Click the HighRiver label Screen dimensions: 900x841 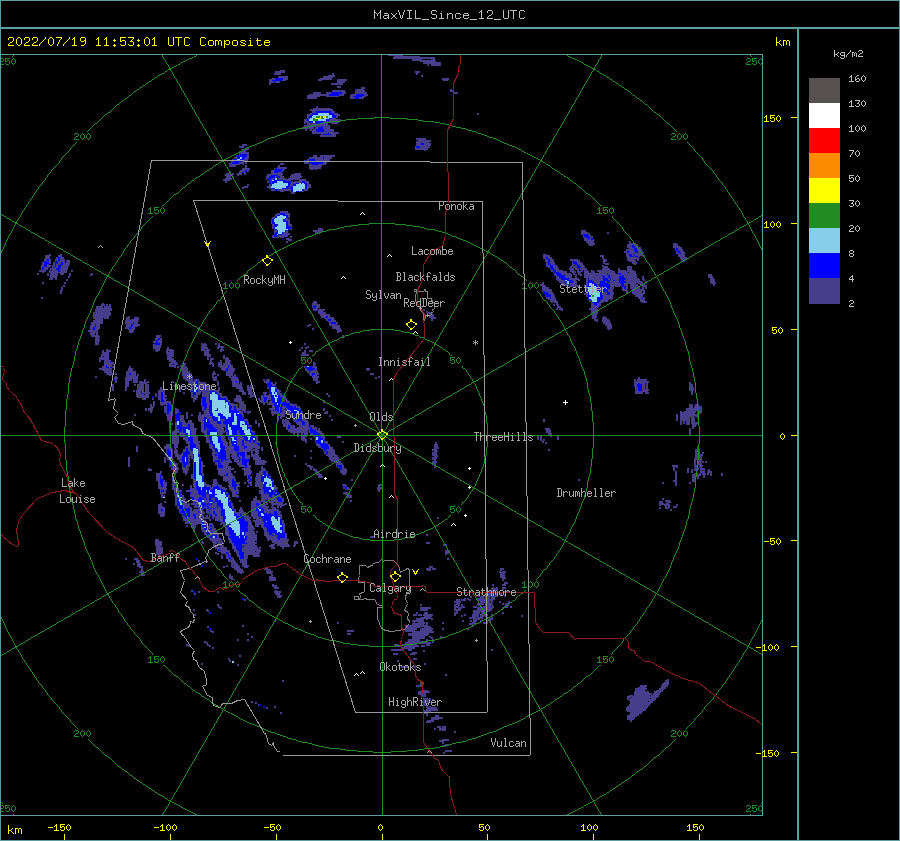tap(415, 702)
